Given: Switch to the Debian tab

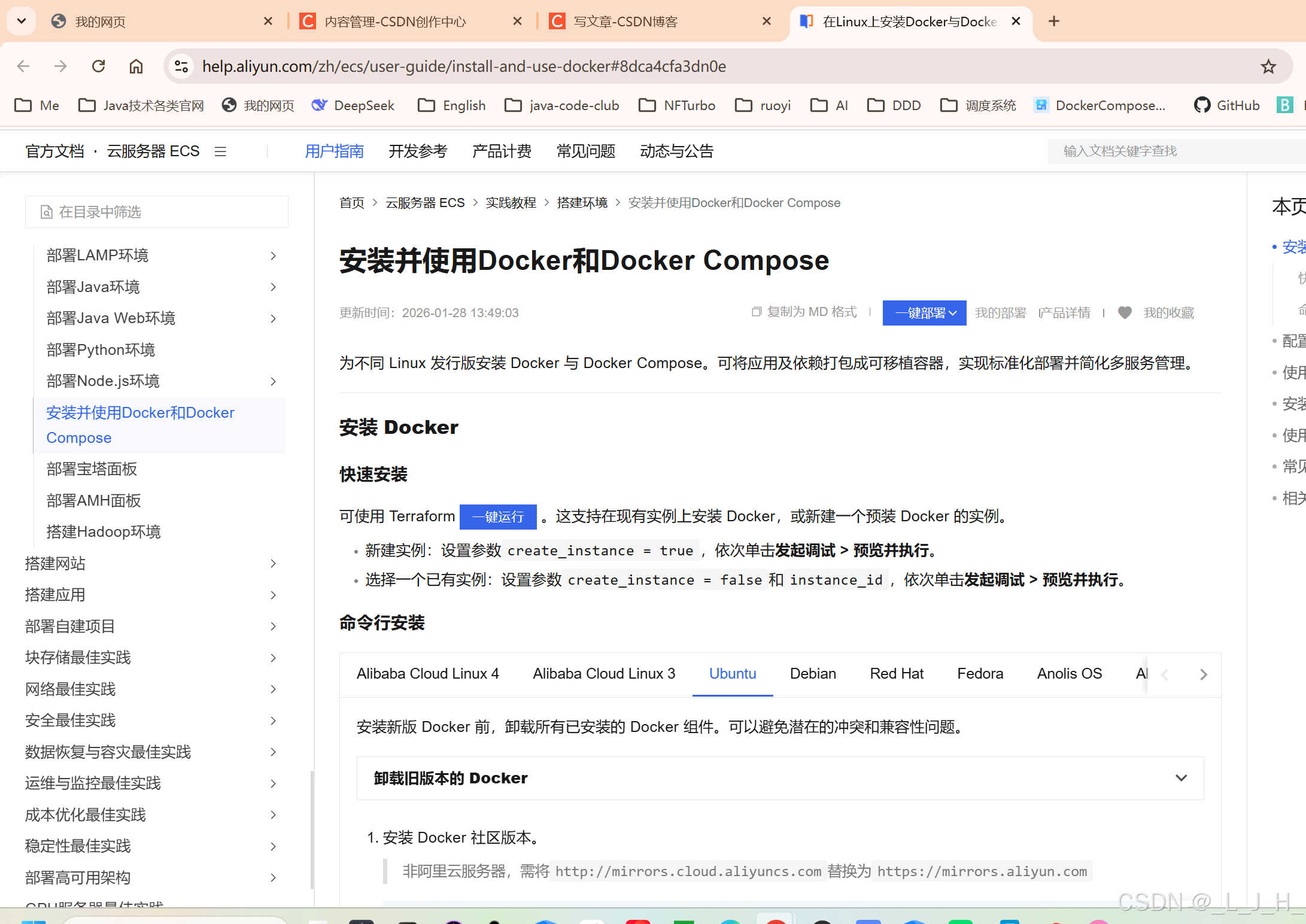Looking at the screenshot, I should tap(812, 674).
